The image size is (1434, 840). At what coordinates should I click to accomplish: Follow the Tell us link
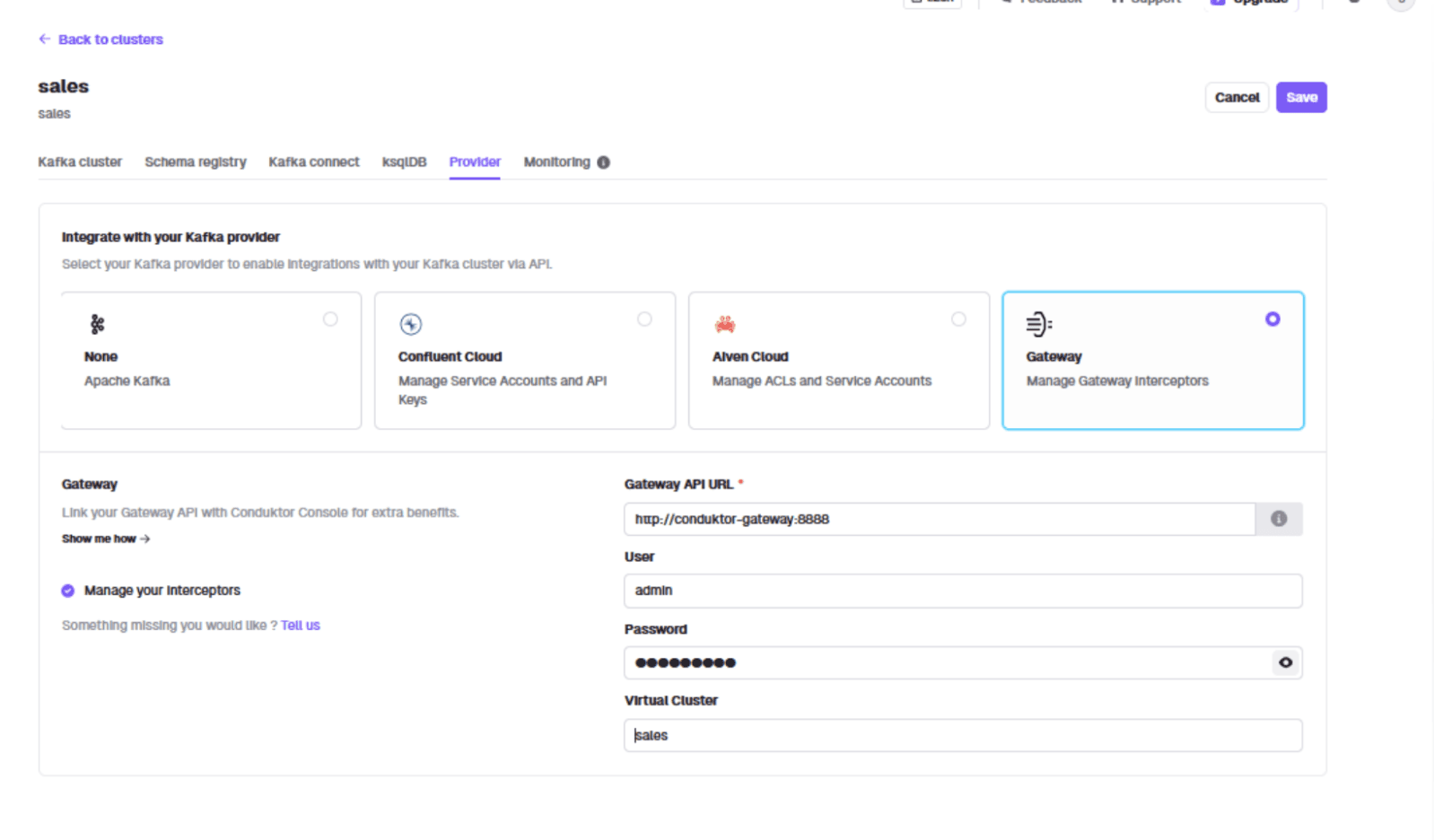pyautogui.click(x=300, y=626)
